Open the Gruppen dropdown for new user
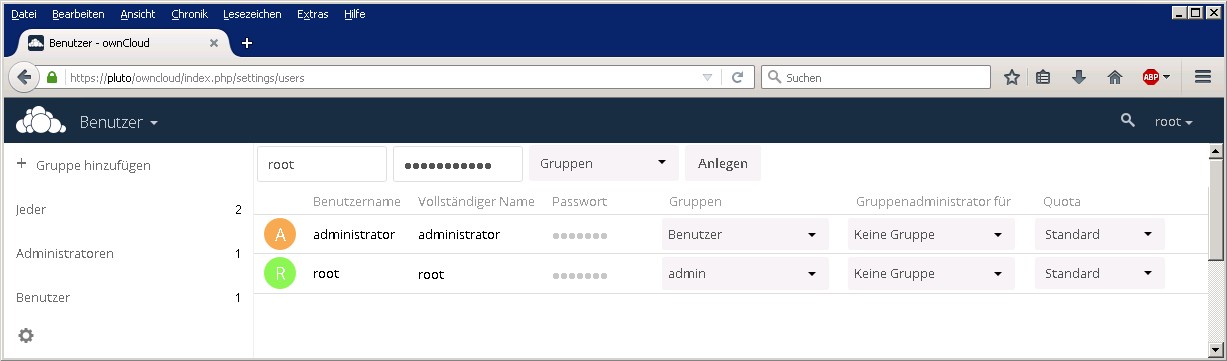This screenshot has width=1227, height=361. click(x=604, y=164)
